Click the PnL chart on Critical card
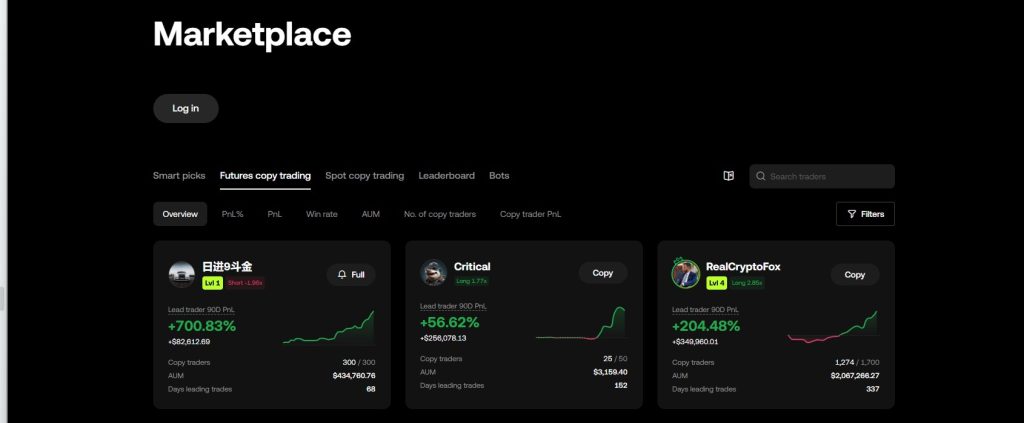 click(x=581, y=324)
